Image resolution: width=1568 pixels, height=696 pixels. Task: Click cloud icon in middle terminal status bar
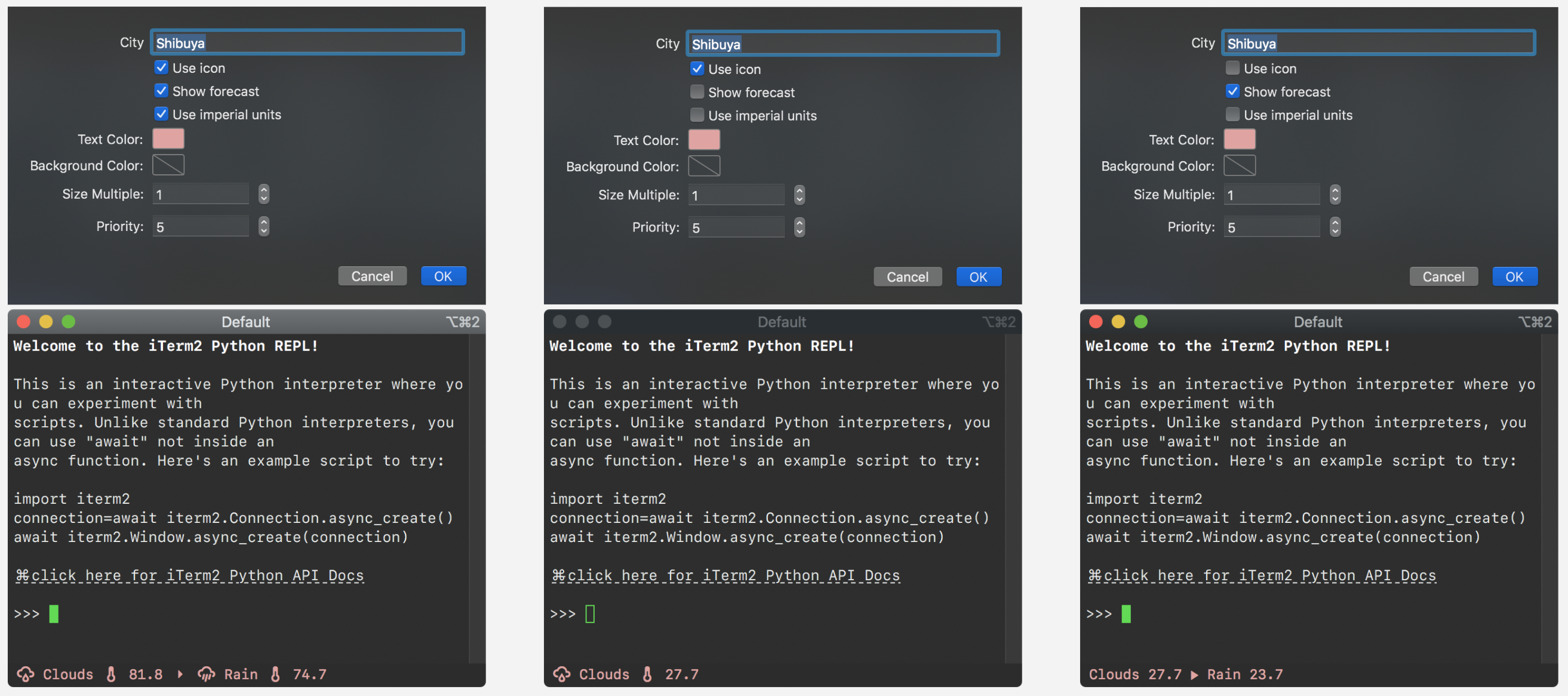(561, 674)
